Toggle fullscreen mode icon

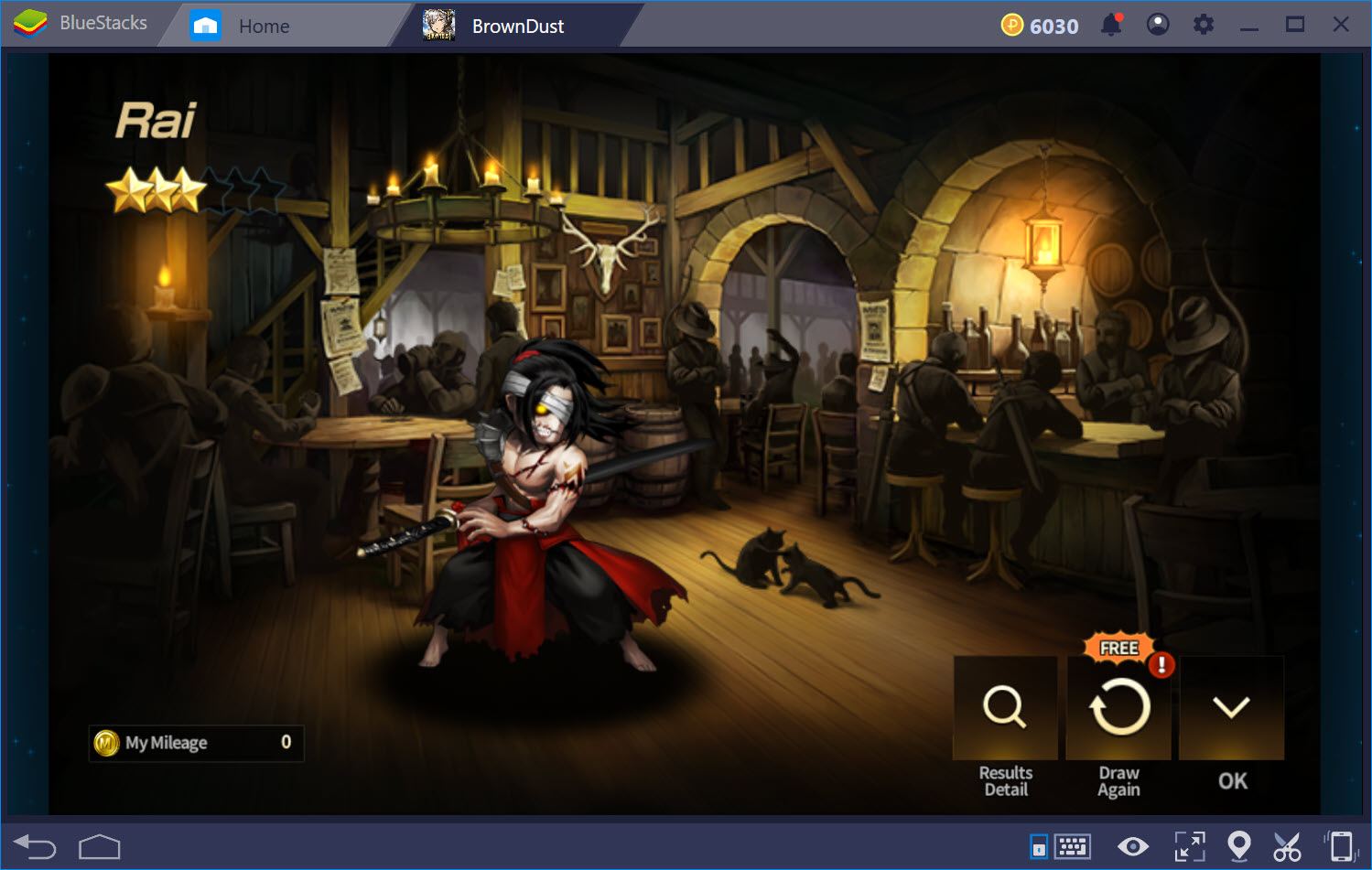[x=1190, y=847]
